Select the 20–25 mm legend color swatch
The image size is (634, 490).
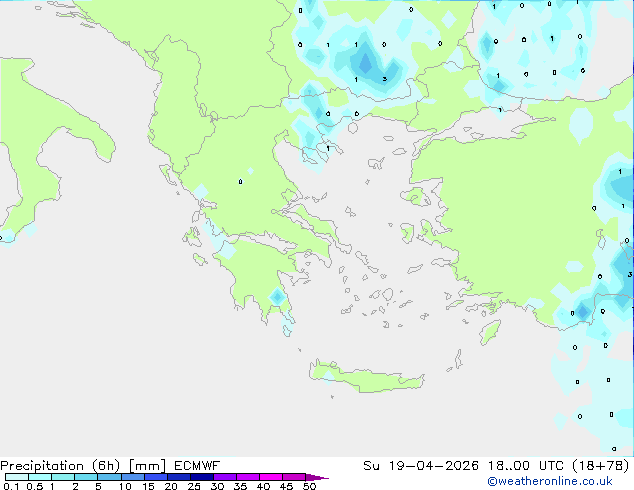click(179, 477)
